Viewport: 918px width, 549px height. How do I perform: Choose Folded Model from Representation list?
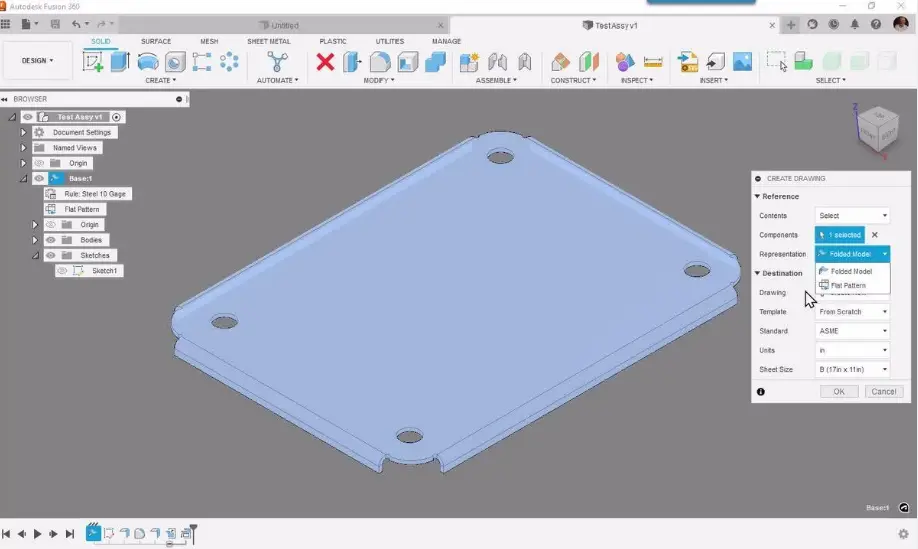tap(852, 271)
